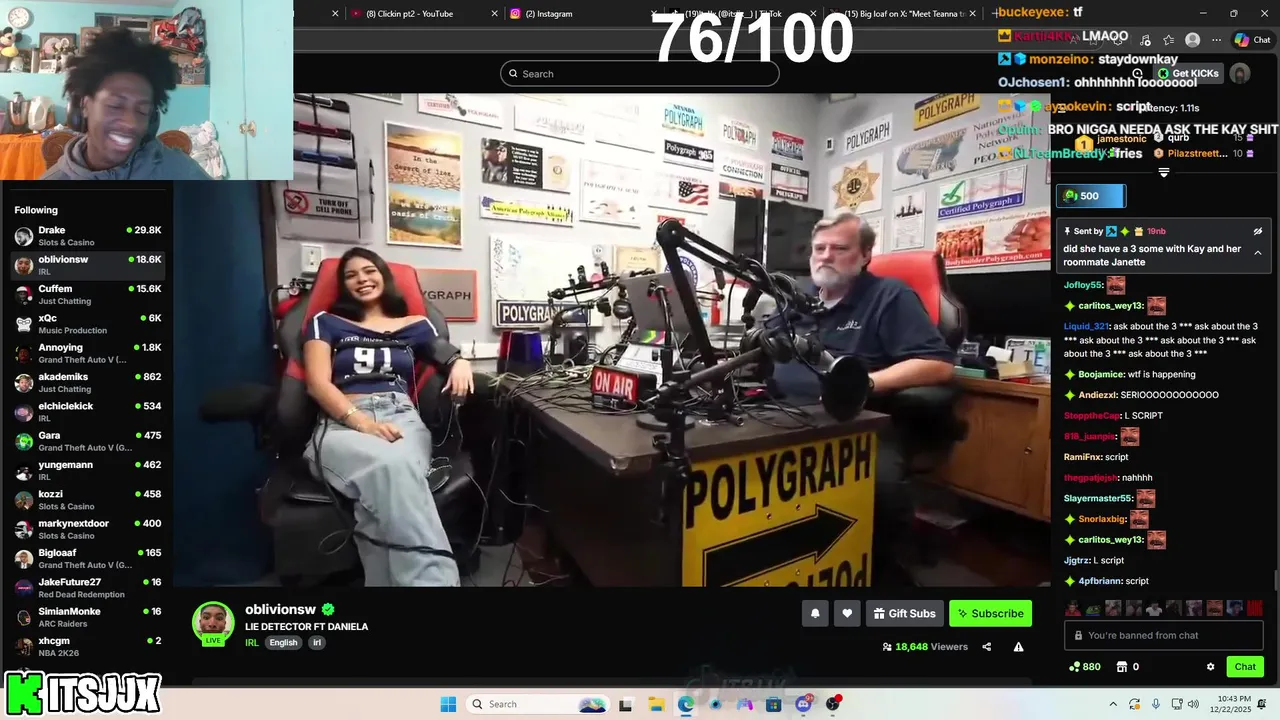Open elchiclekick IRL channel
The width and height of the screenshot is (1280, 720).
point(88,412)
